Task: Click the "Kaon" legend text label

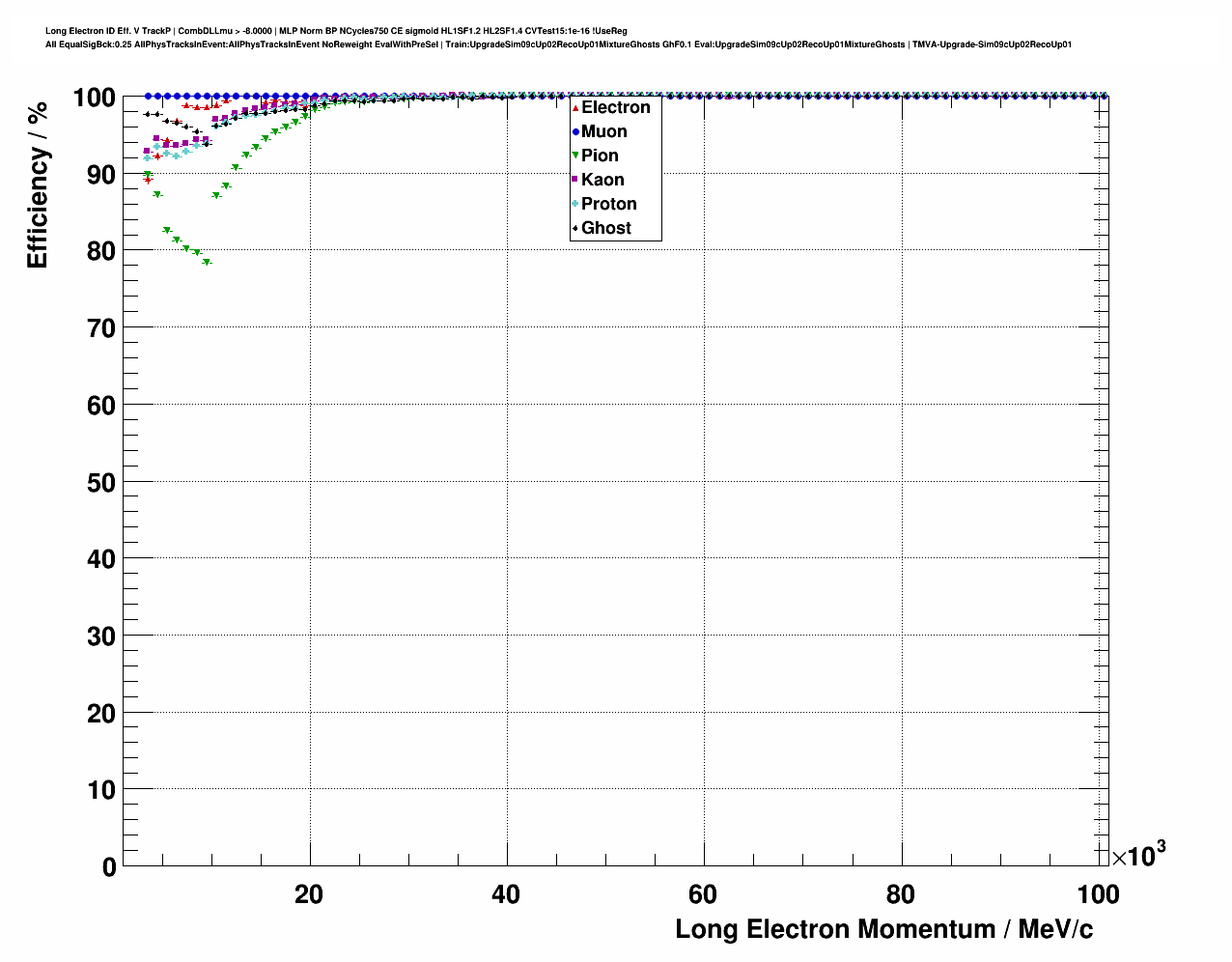Action: click(x=602, y=181)
